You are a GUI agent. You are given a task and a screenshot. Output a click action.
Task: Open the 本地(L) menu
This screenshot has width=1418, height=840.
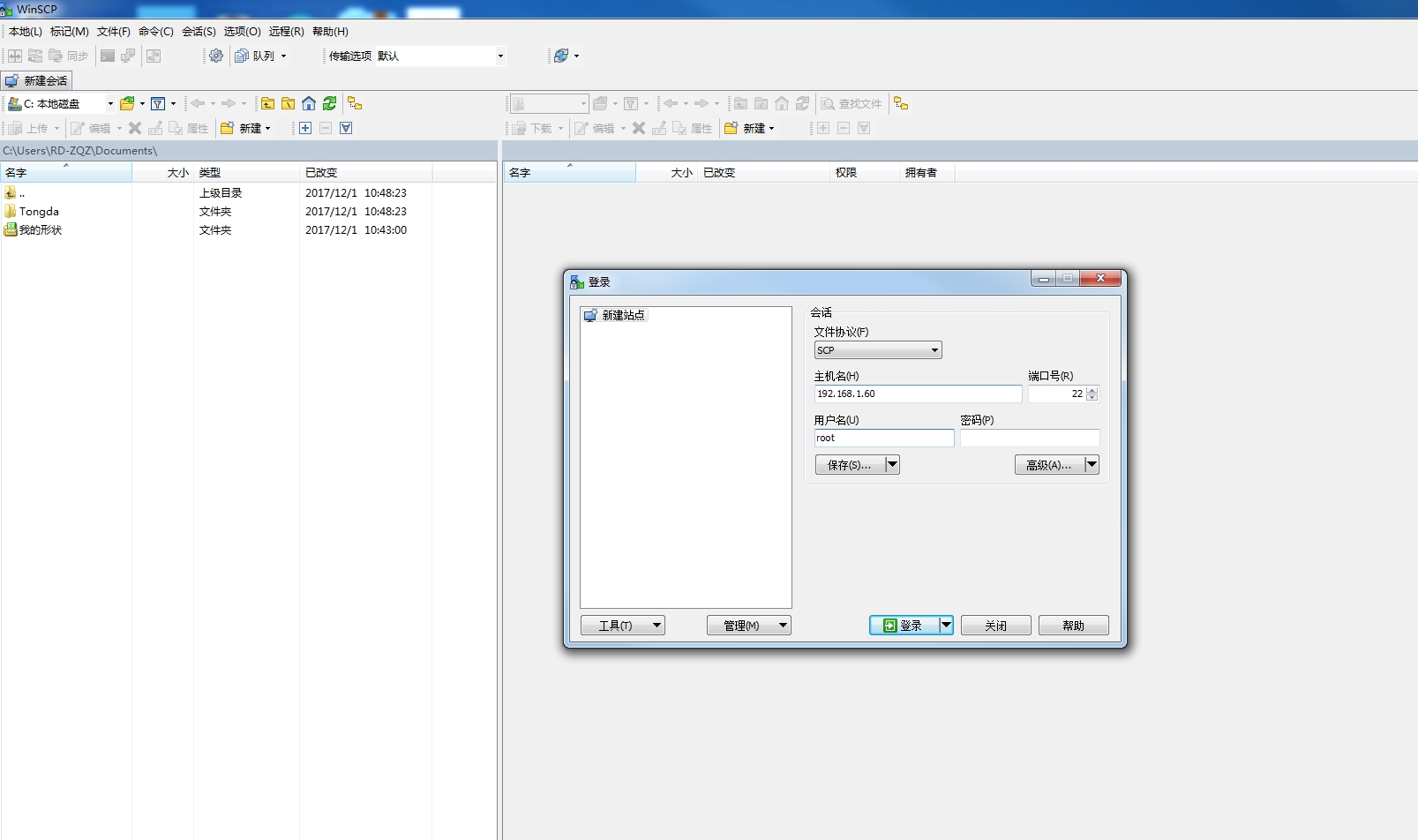pyautogui.click(x=26, y=32)
